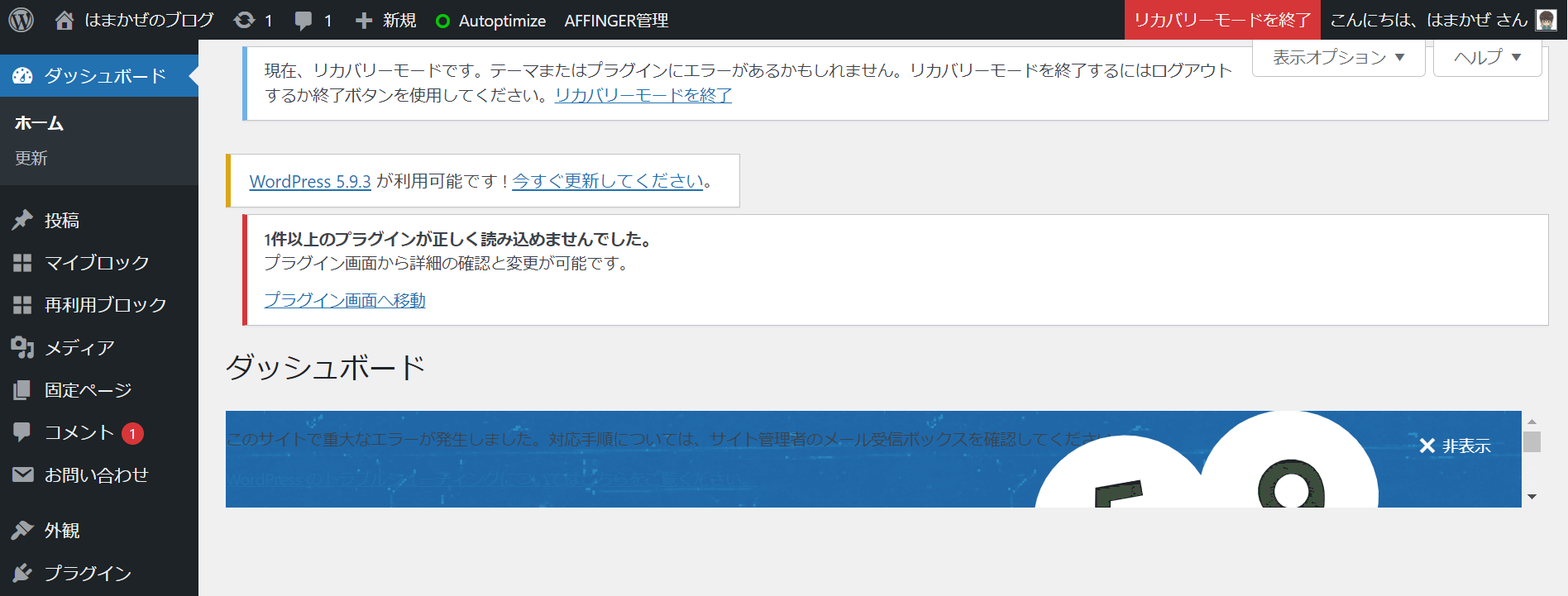Open the WordPress logo menu
Image resolution: width=1568 pixels, height=596 pixels.
tap(21, 20)
